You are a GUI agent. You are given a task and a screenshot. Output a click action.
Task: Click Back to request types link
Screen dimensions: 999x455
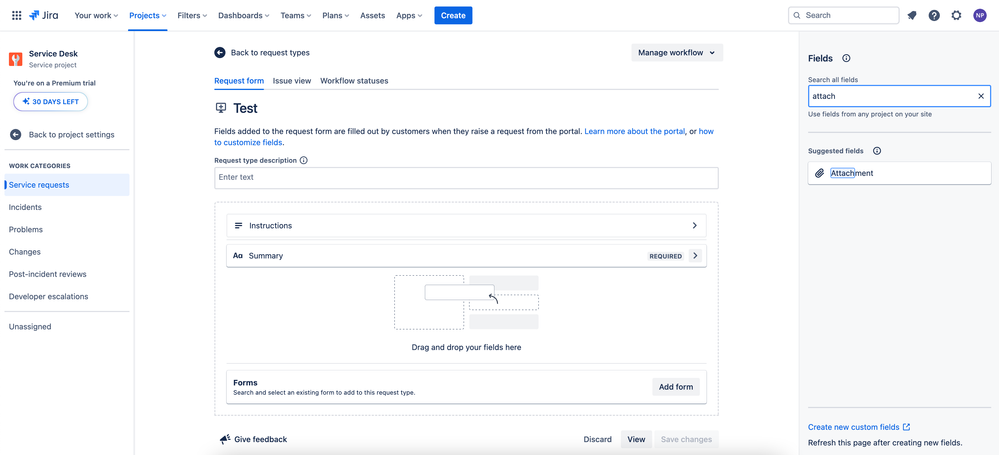[270, 53]
